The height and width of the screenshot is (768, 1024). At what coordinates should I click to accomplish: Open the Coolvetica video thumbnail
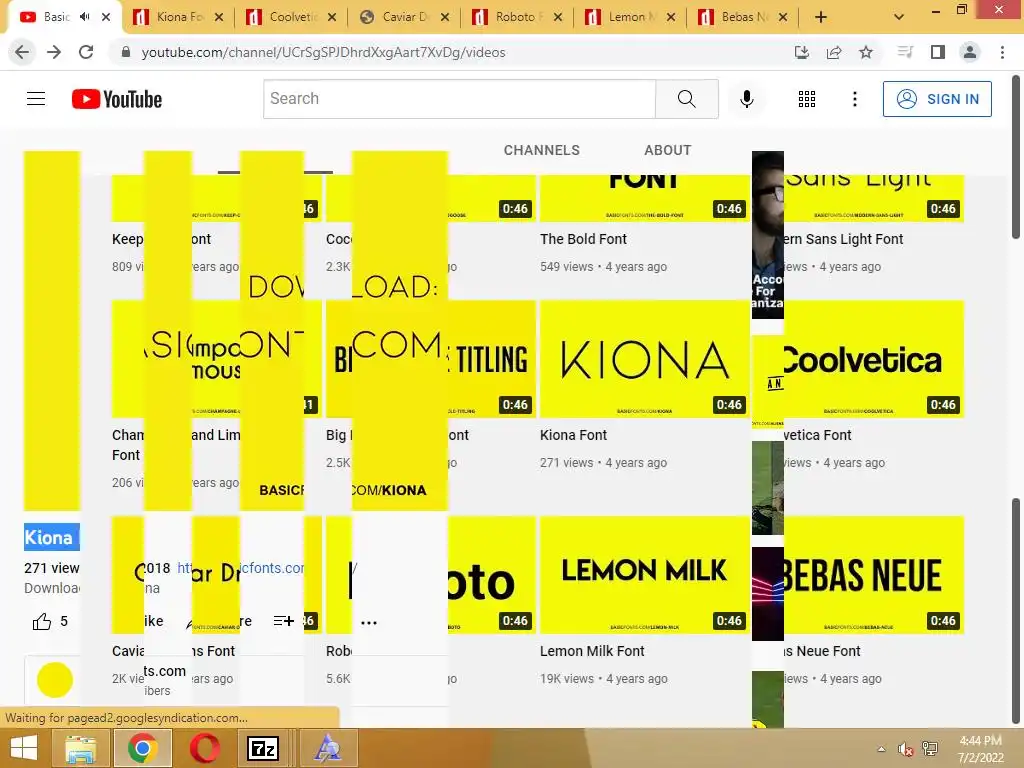873,359
